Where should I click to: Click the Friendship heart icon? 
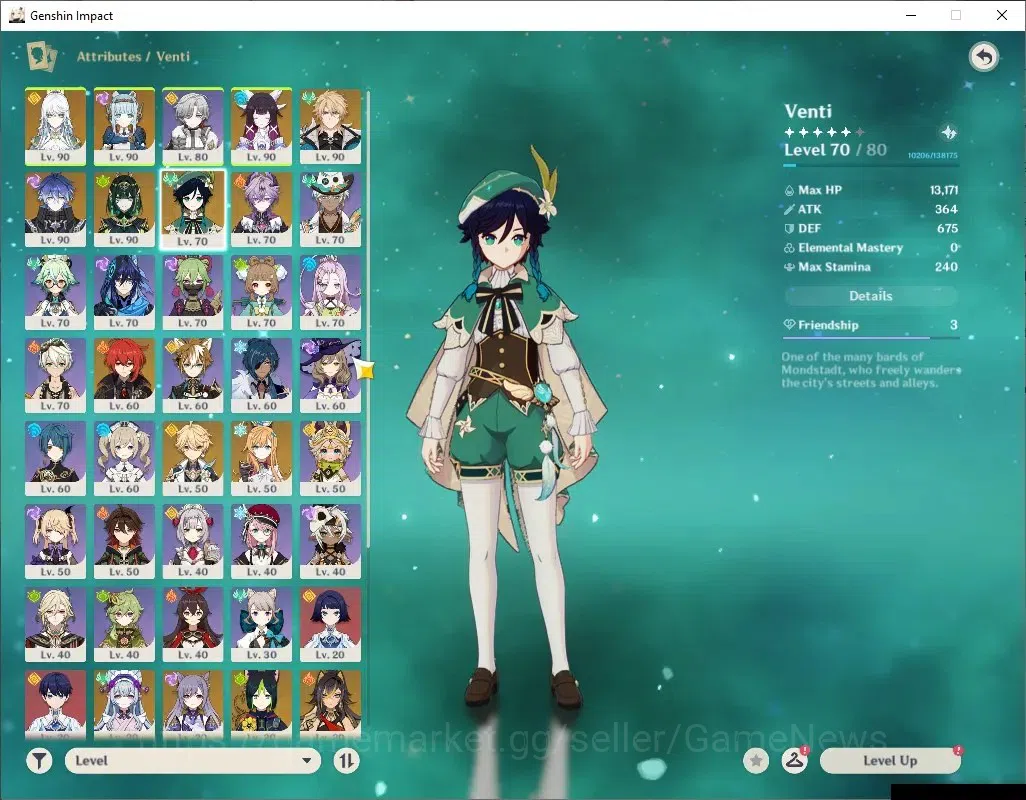[789, 325]
